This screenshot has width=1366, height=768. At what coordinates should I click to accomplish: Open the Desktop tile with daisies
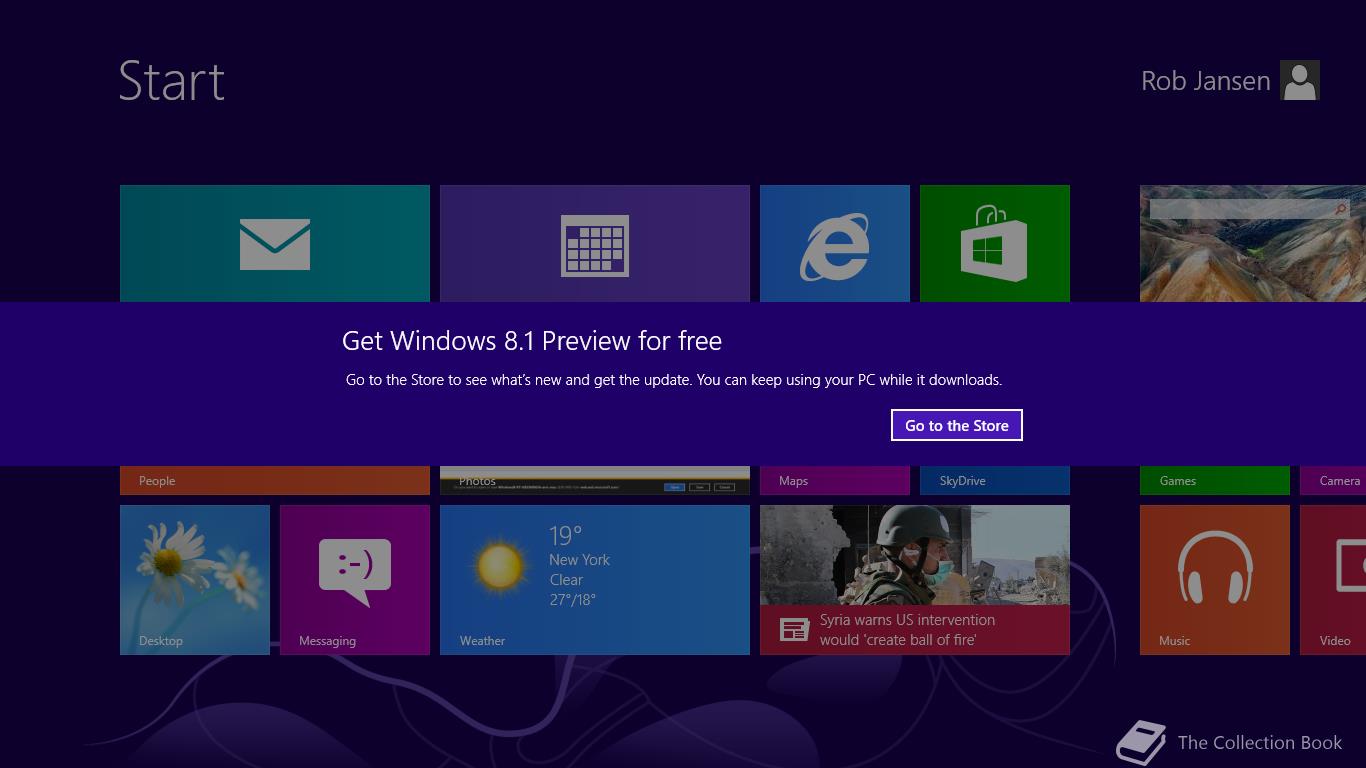[195, 580]
